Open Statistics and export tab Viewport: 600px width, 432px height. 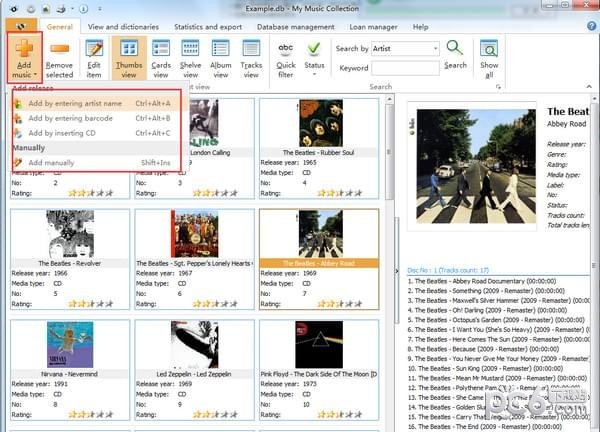tap(208, 27)
